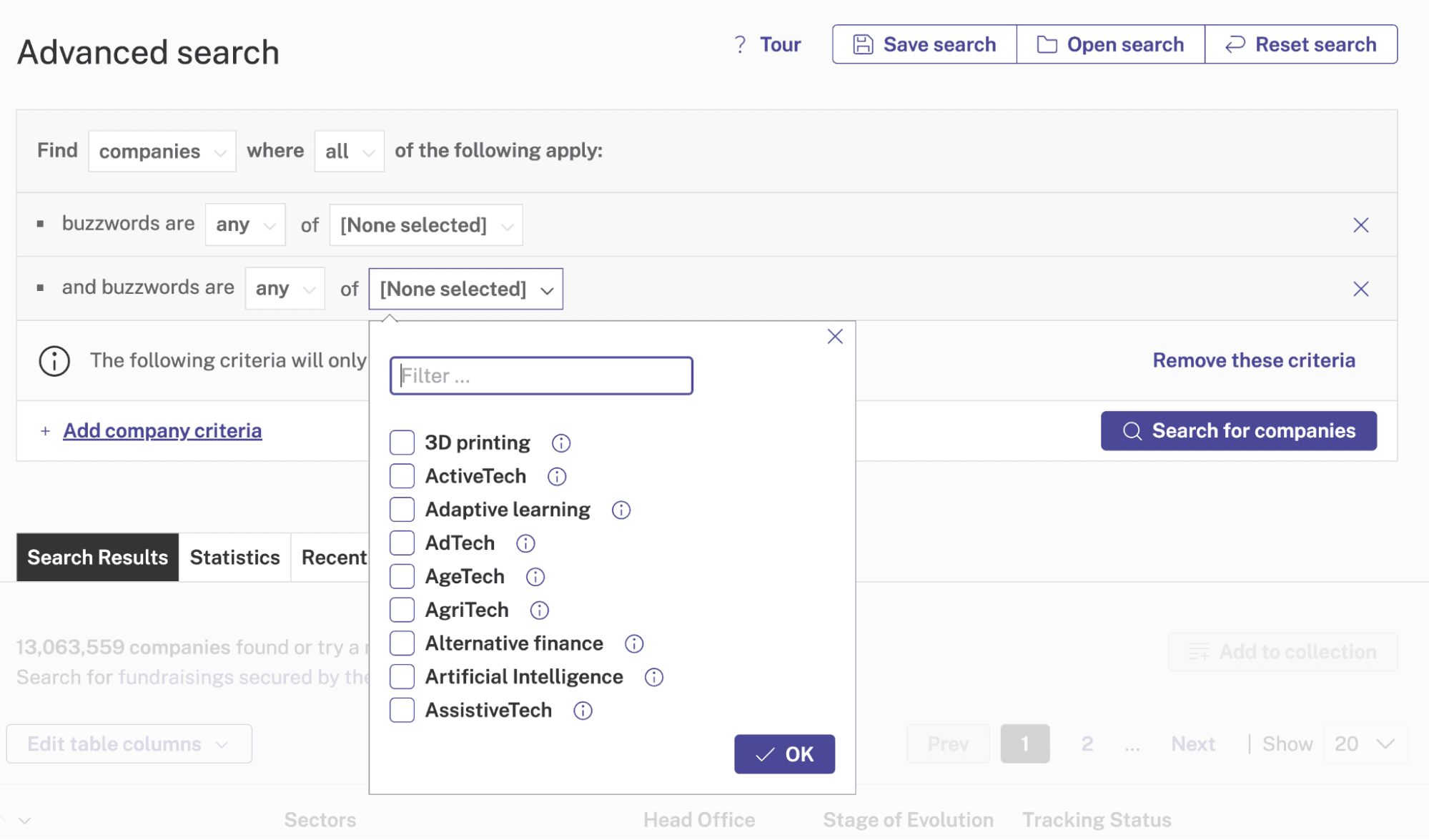The width and height of the screenshot is (1429, 840).
Task: Click Add company criteria link
Action: click(162, 431)
